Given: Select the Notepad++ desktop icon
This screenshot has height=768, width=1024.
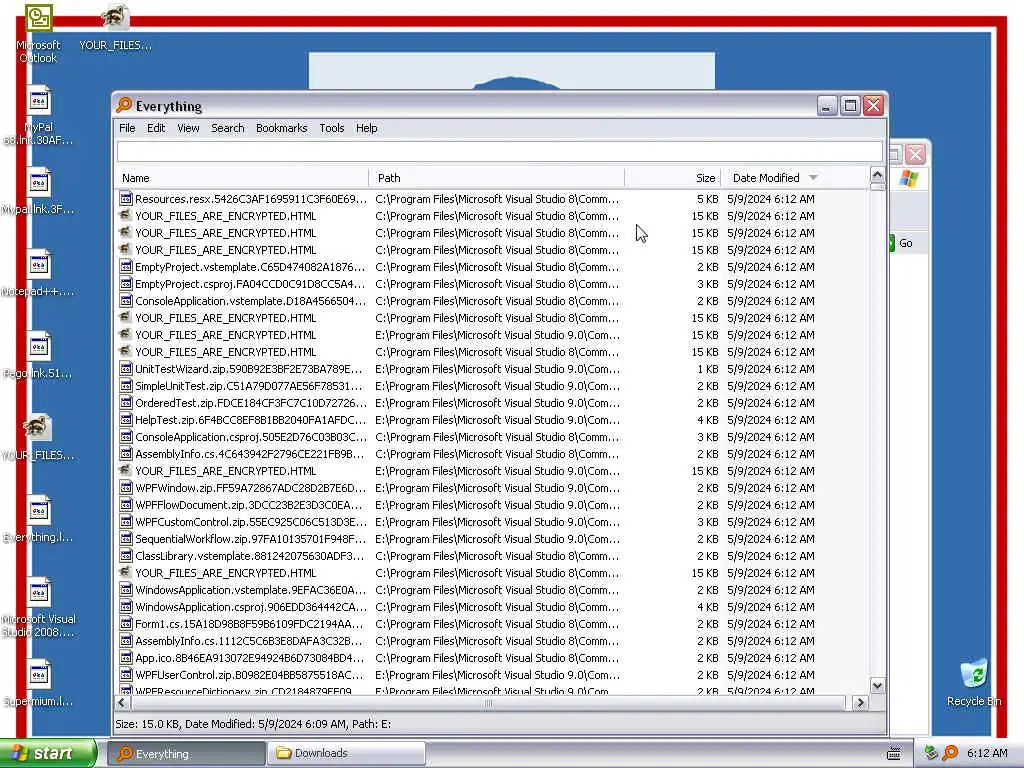Looking at the screenshot, I should point(38,274).
